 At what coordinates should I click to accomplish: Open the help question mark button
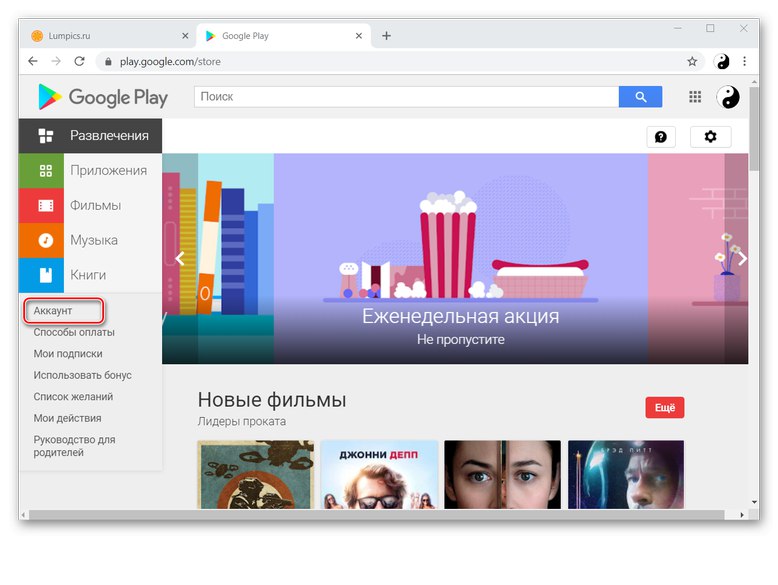coord(661,137)
